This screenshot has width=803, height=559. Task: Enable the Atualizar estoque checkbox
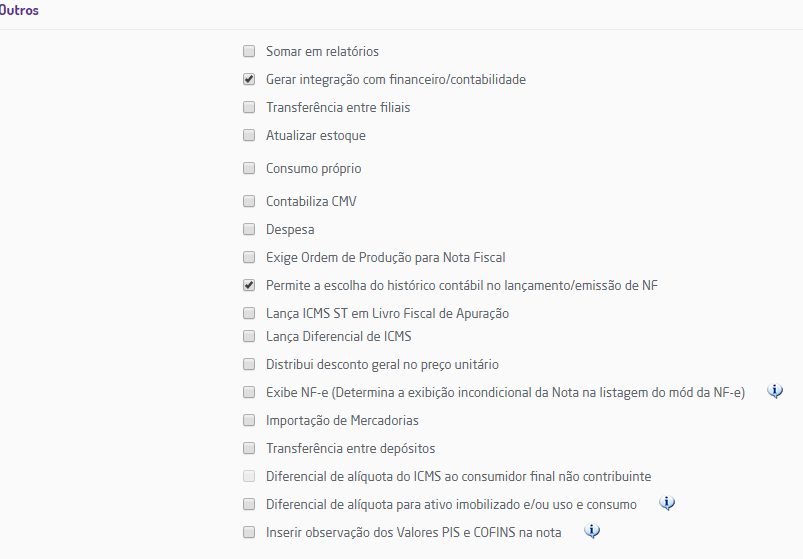(x=249, y=135)
